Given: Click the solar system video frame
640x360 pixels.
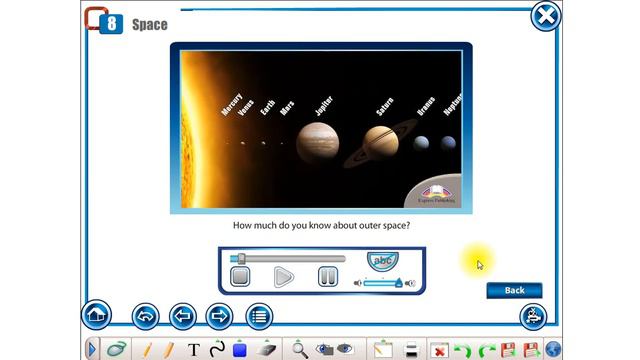Looking at the screenshot, I should 321,129.
